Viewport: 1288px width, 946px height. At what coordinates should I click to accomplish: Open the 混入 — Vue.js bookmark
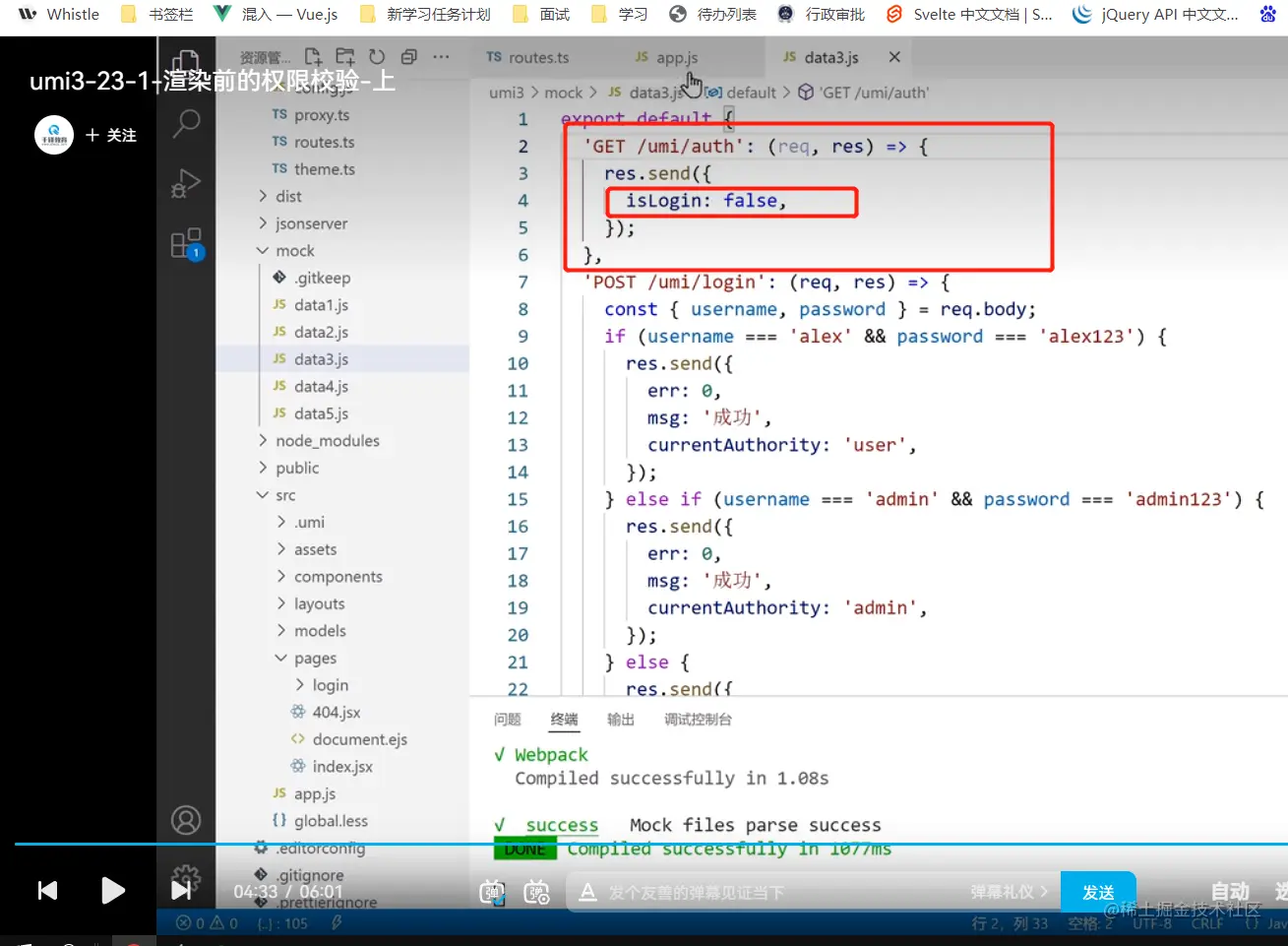pos(276,14)
